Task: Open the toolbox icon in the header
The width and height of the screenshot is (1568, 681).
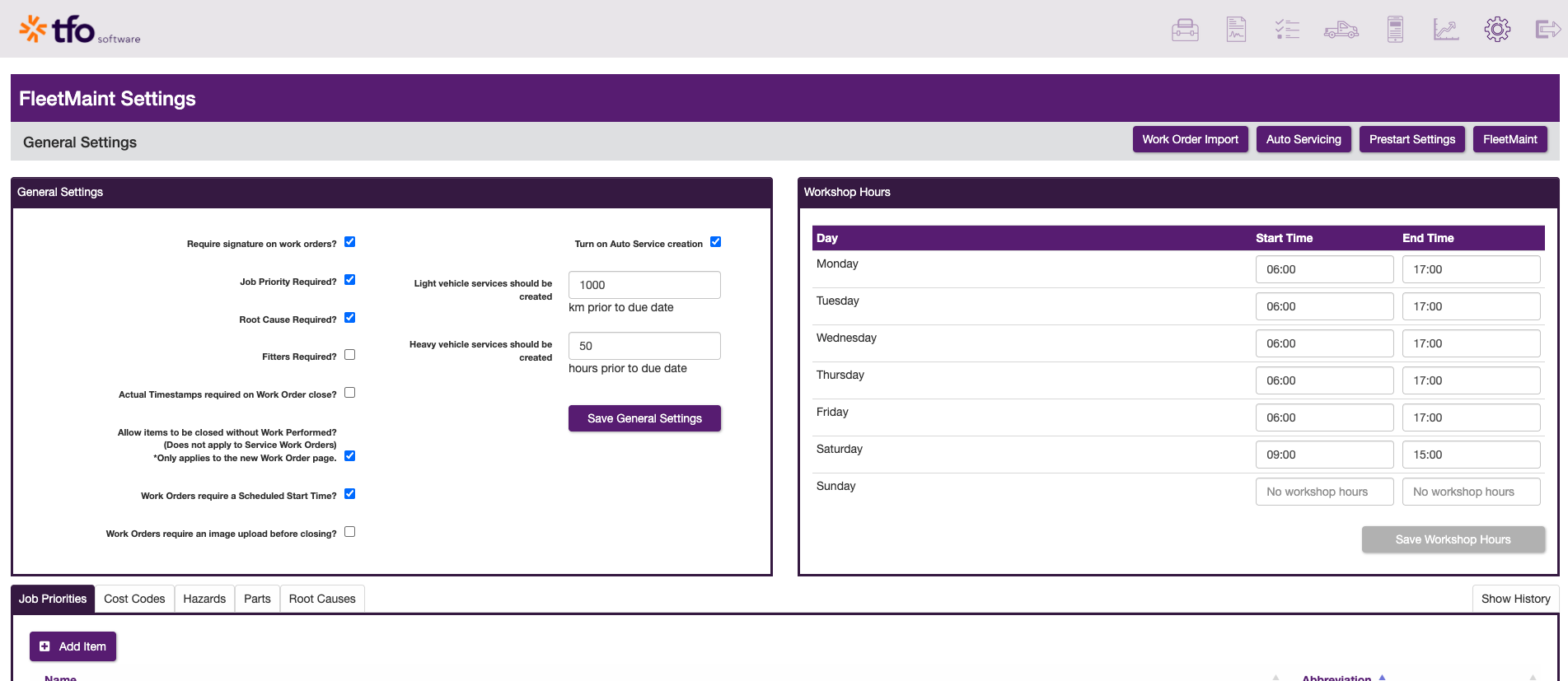Action: coord(1185,30)
